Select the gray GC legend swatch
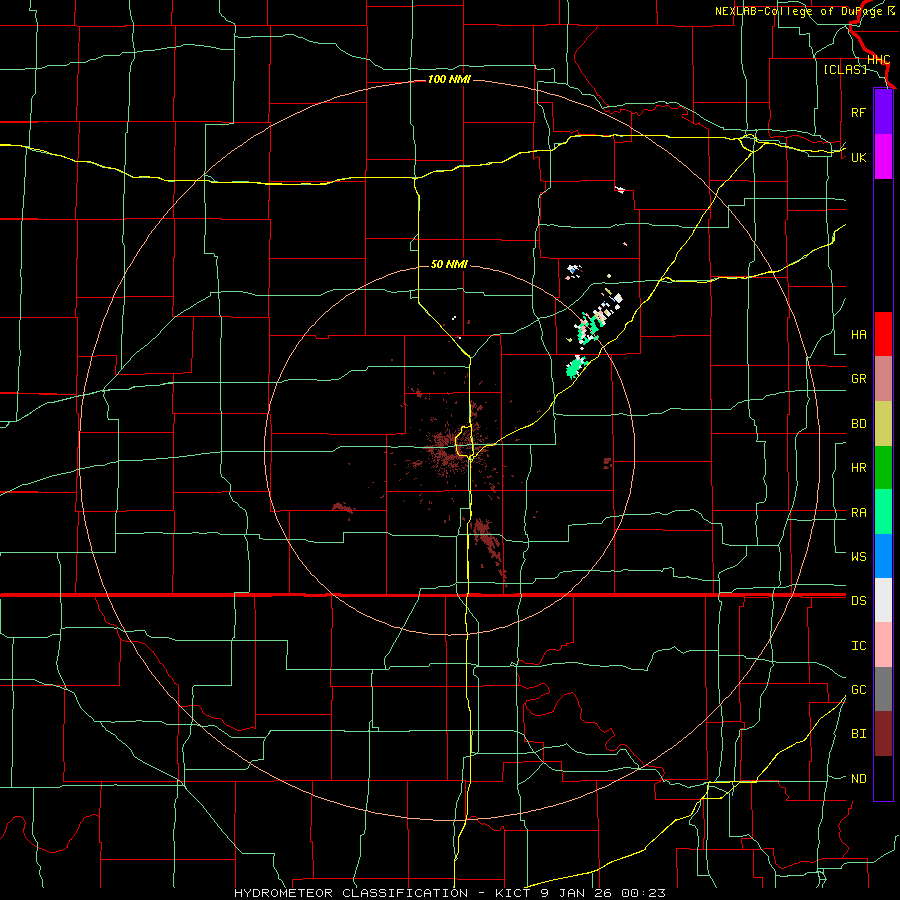The width and height of the screenshot is (900, 900). pos(883,689)
